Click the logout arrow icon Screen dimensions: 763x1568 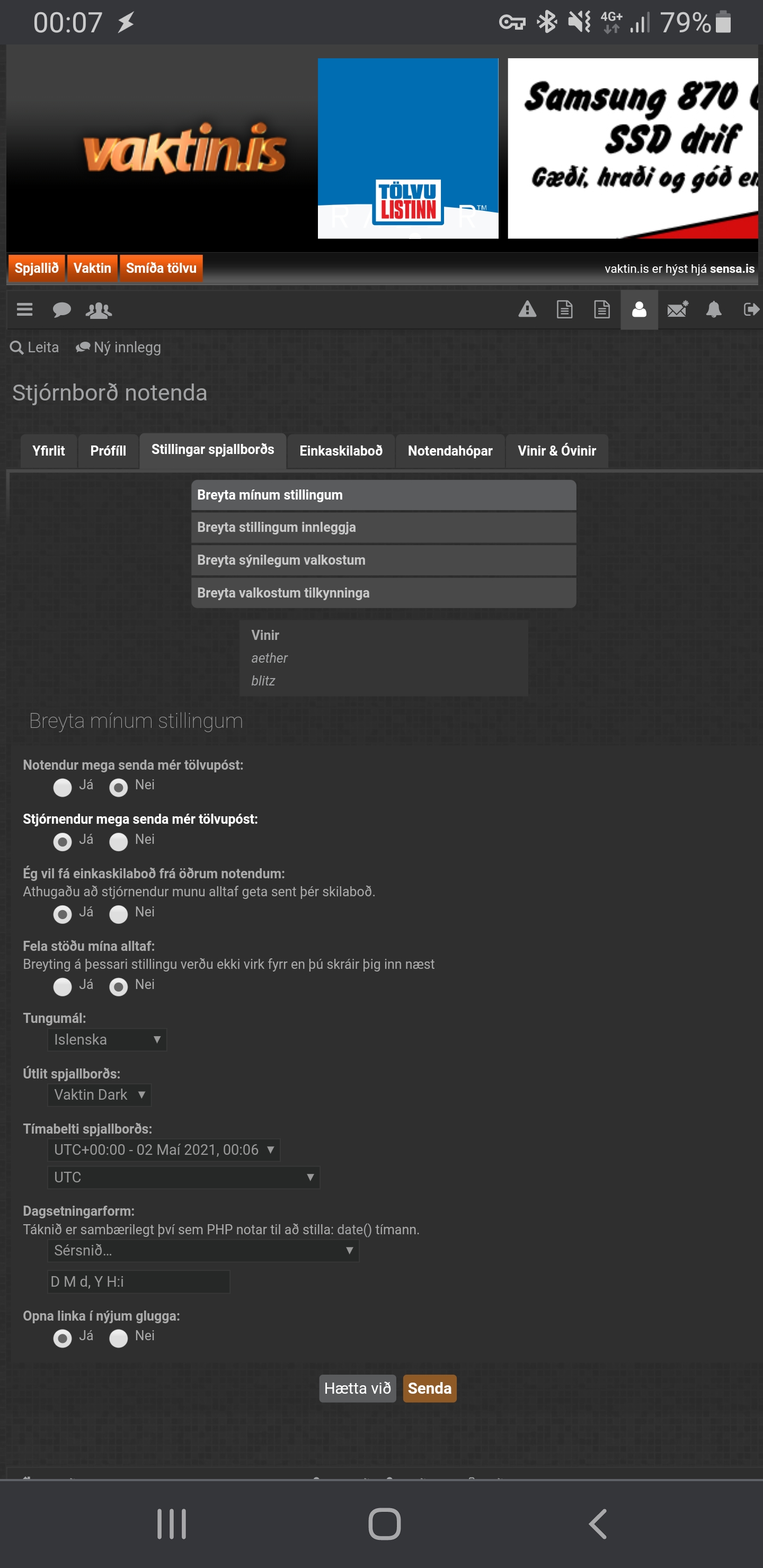750,310
